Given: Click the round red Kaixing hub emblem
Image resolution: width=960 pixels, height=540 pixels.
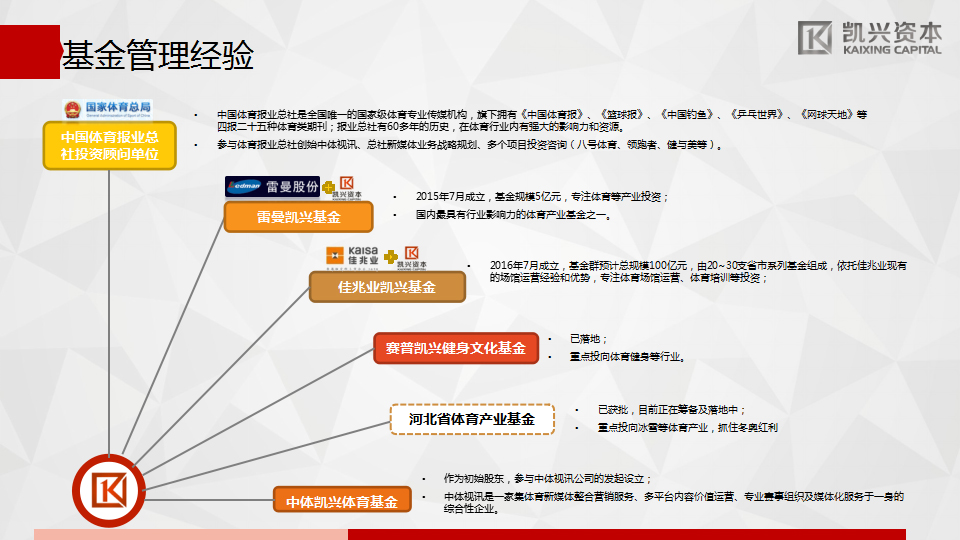Looking at the screenshot, I should (x=109, y=490).
